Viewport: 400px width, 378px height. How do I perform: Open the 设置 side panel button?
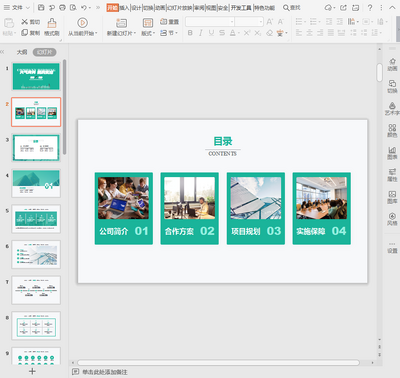point(392,248)
